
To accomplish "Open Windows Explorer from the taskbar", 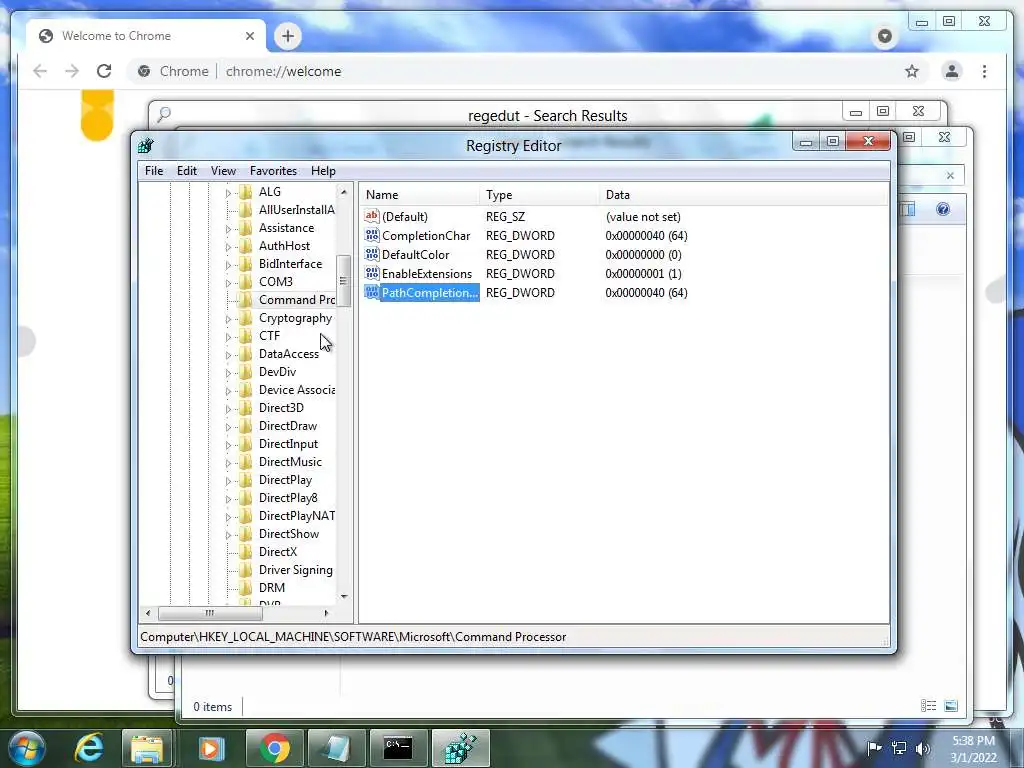I will tap(147, 748).
